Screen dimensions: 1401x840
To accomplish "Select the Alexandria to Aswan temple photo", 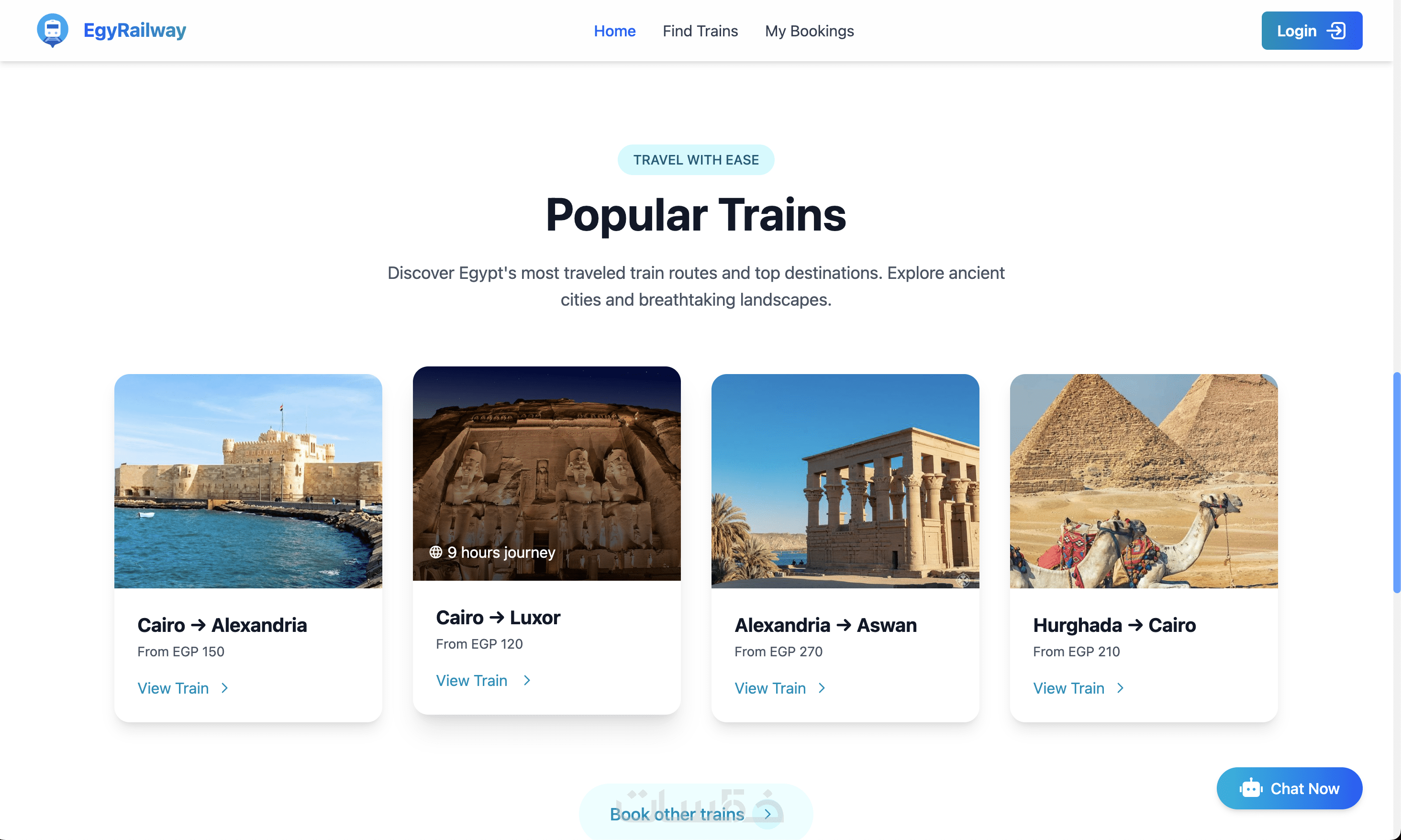I will click(845, 481).
